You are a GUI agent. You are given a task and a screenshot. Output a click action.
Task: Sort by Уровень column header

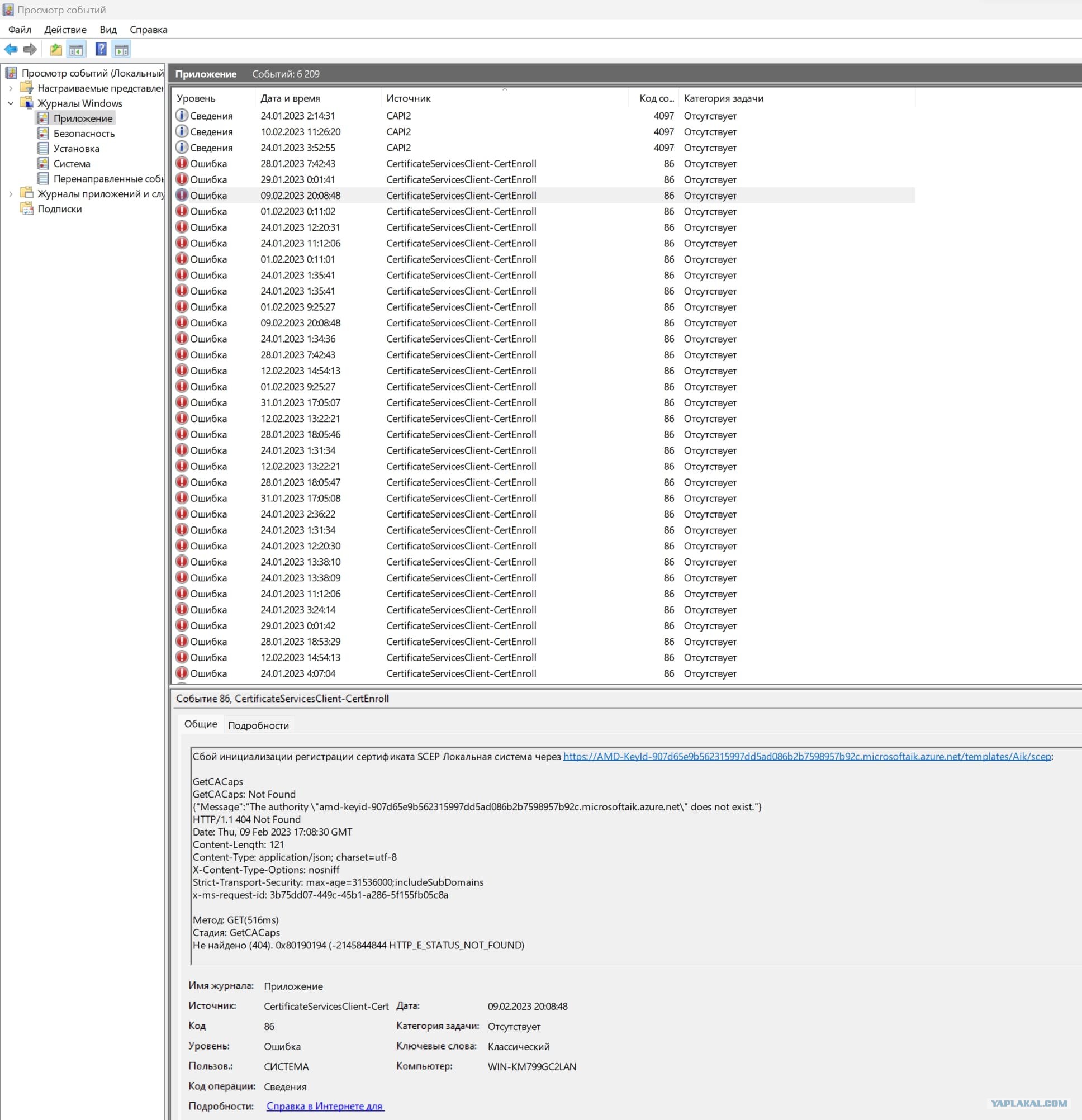click(x=213, y=98)
